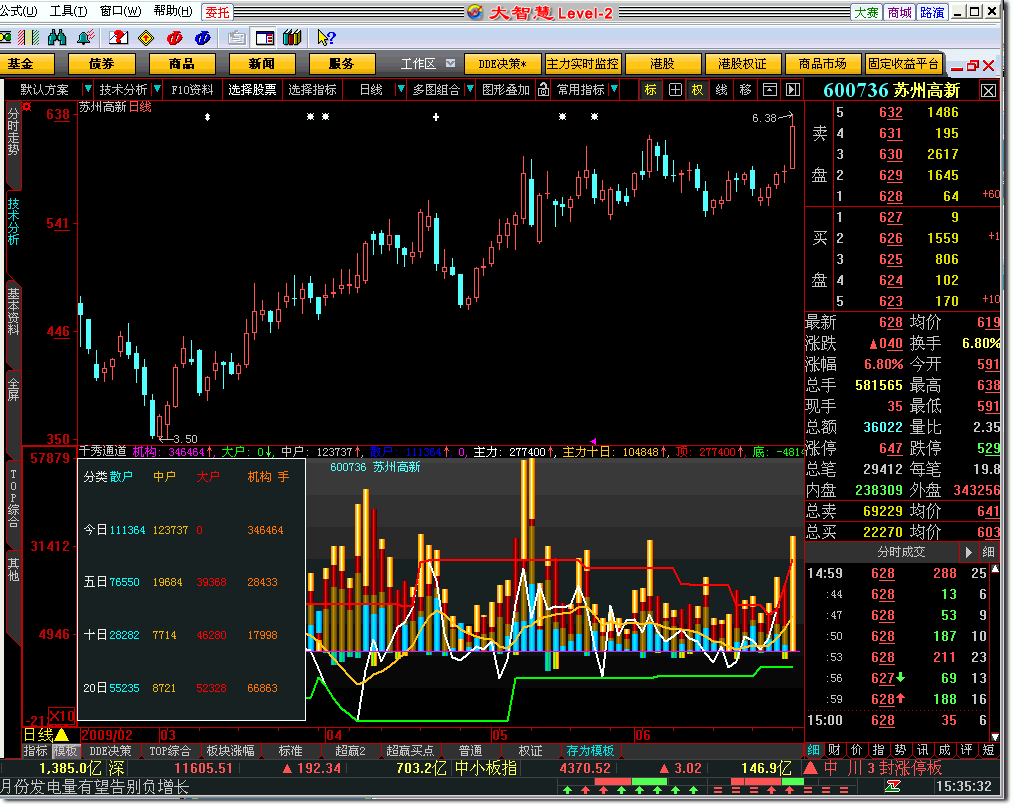Click the skip-to-end icon in chart toolbar

pyautogui.click(x=793, y=90)
